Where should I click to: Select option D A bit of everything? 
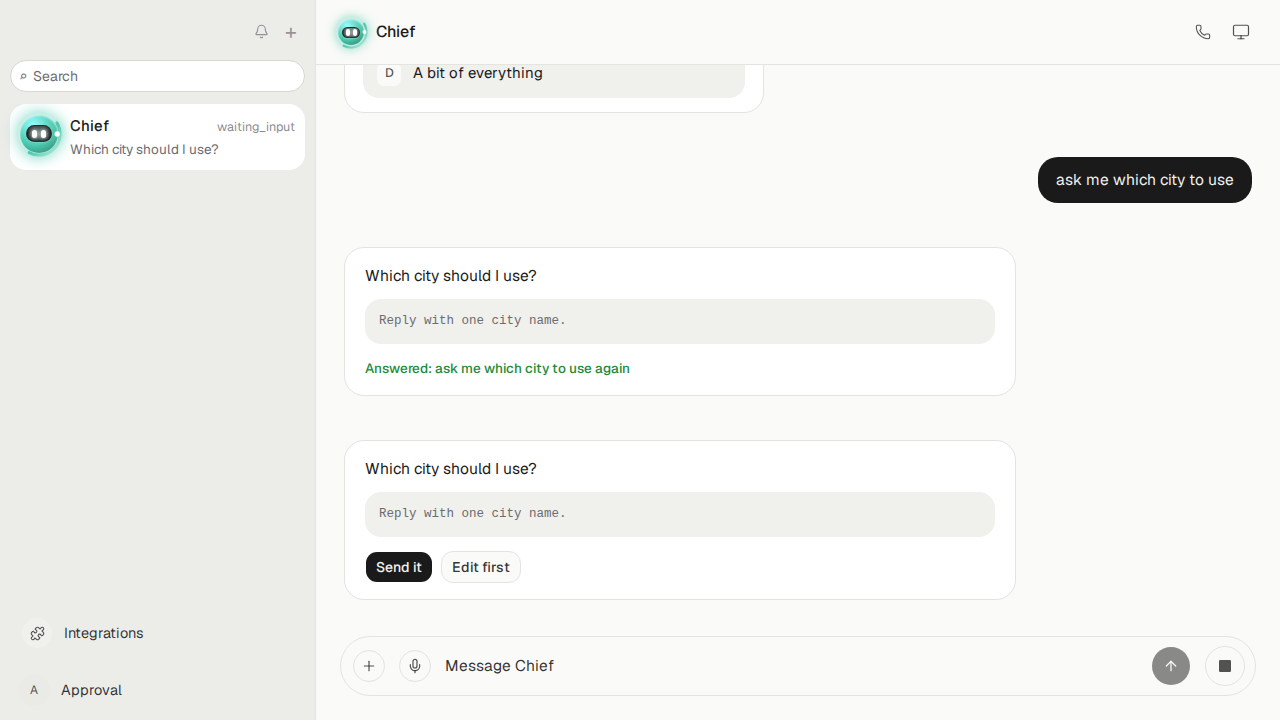pos(554,74)
